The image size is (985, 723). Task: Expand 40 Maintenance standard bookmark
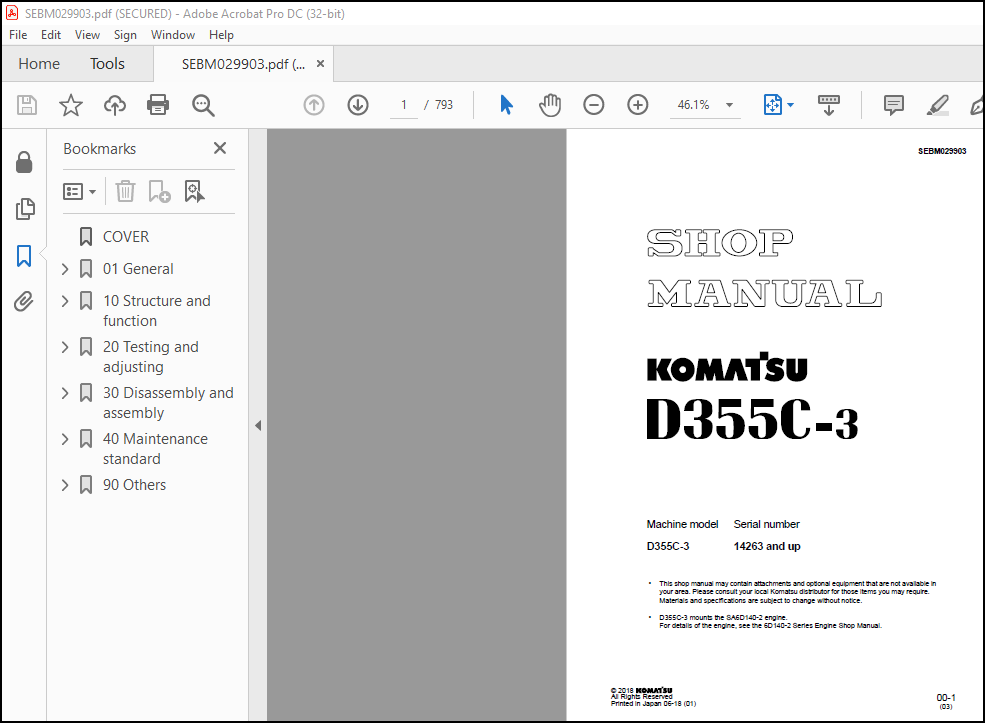pyautogui.click(x=65, y=439)
